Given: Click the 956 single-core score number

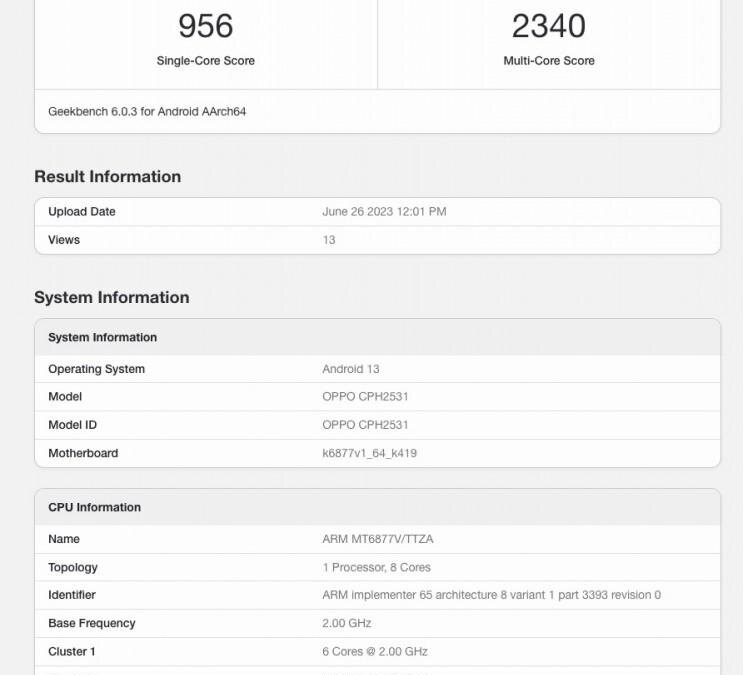Looking at the screenshot, I should pos(205,26).
